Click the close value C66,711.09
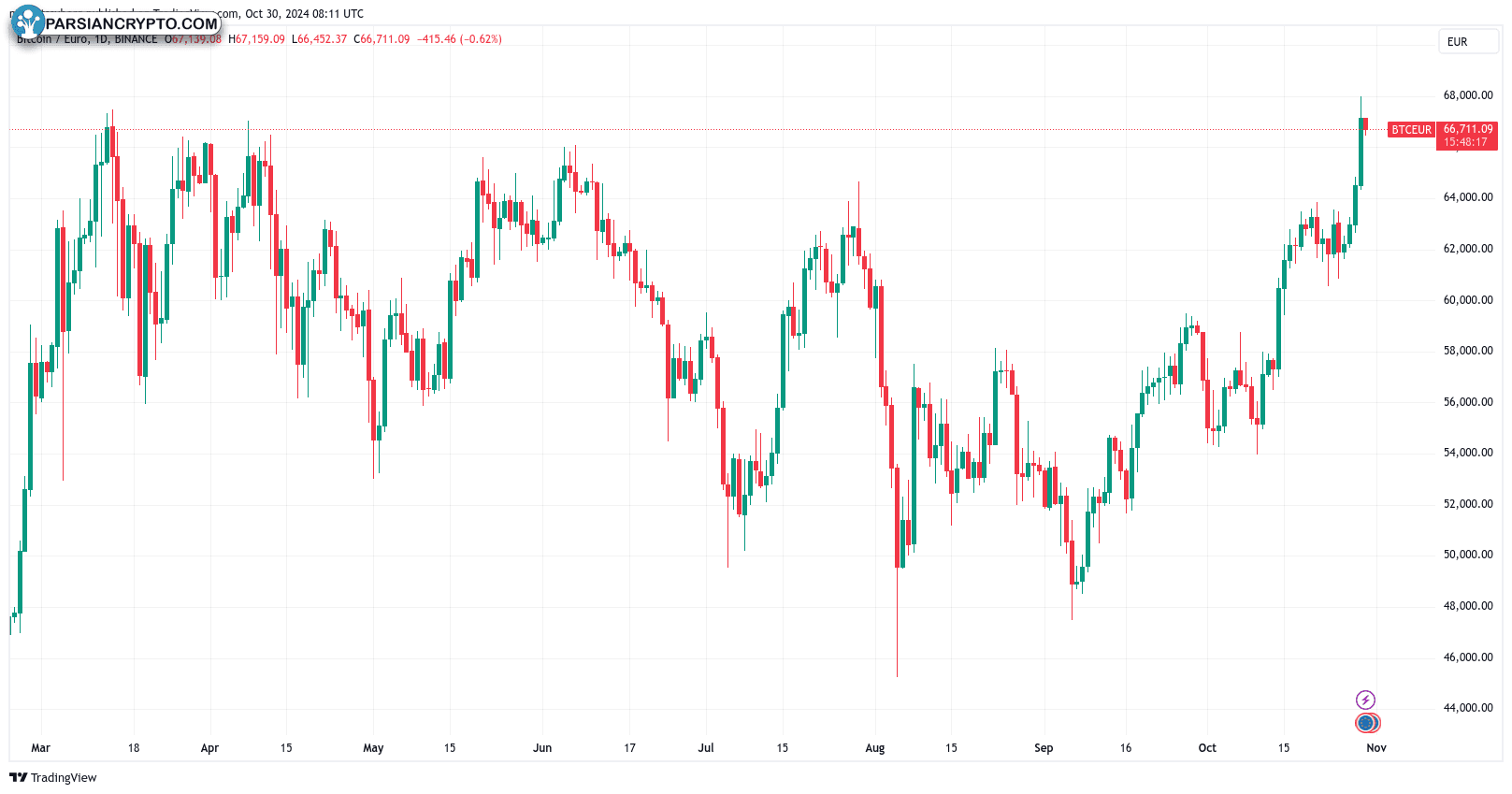1512x794 pixels. coord(382,39)
